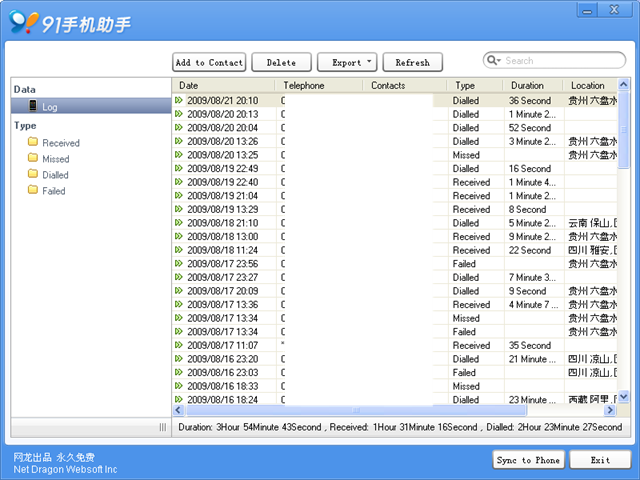Sort by the Duration column header
640x480 pixels.
(x=533, y=85)
